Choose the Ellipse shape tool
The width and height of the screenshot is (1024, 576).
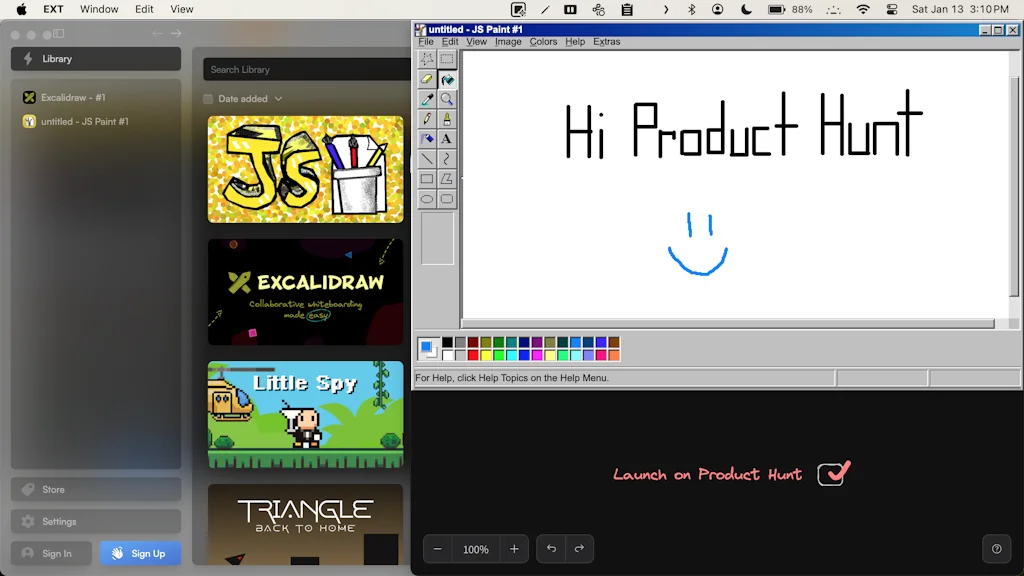coord(427,199)
